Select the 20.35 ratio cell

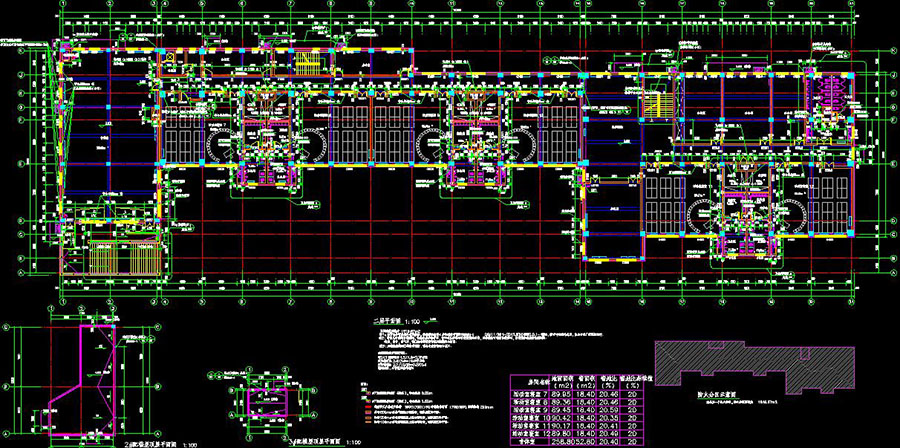click(608, 418)
